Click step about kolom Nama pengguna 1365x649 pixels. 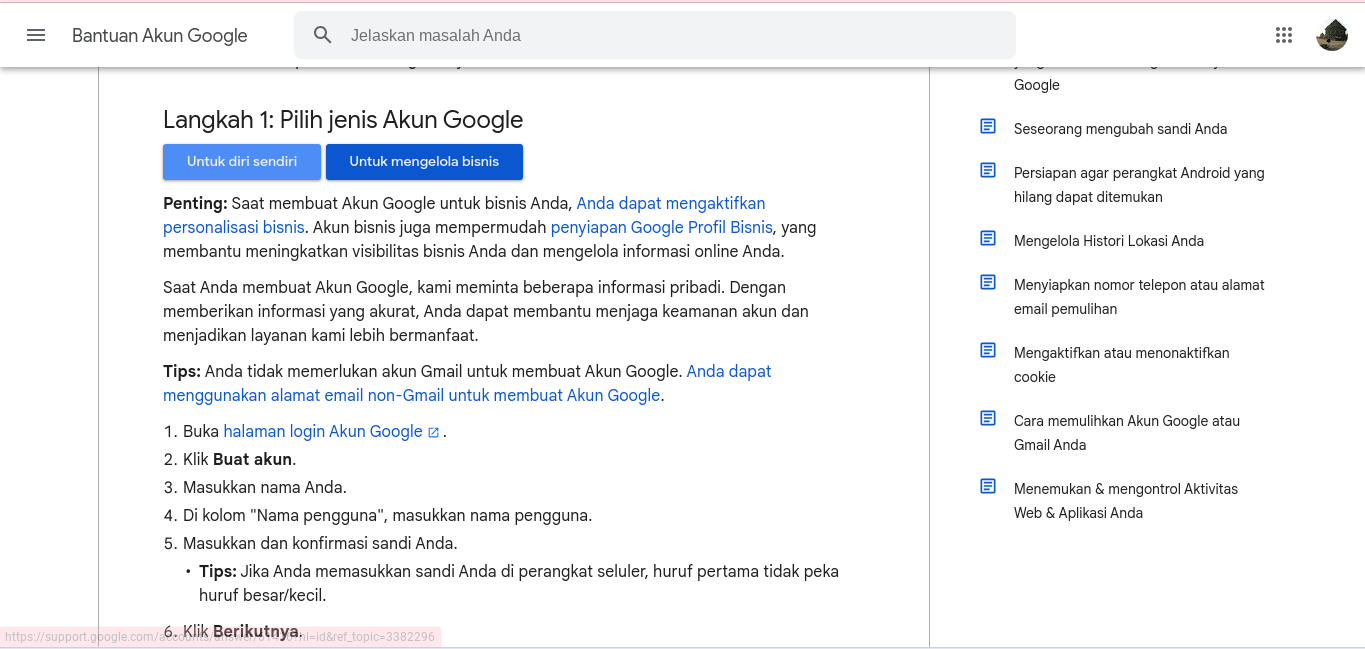click(387, 515)
